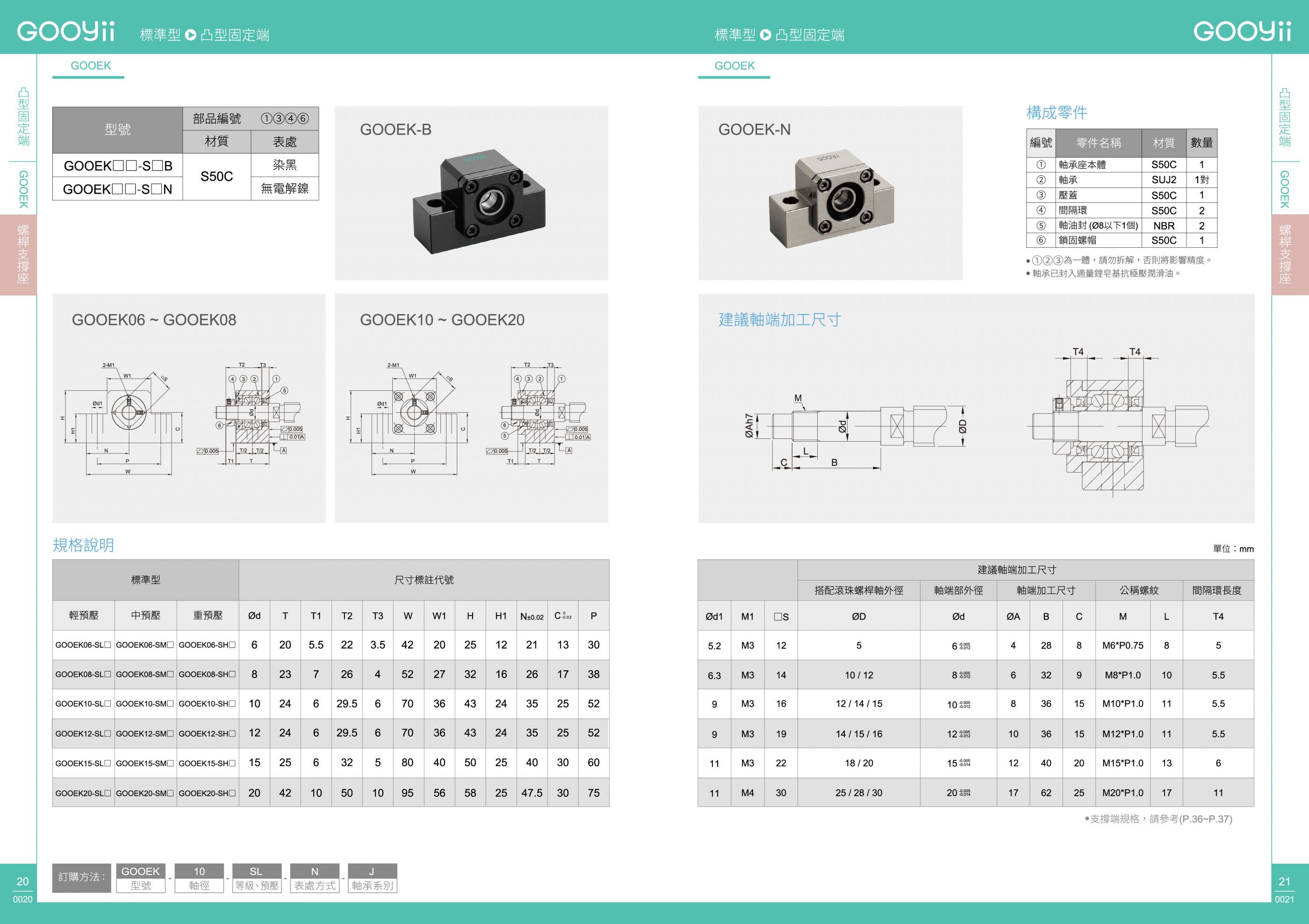Click the 輕預壓 column header
The height and width of the screenshot is (924, 1309).
(83, 615)
